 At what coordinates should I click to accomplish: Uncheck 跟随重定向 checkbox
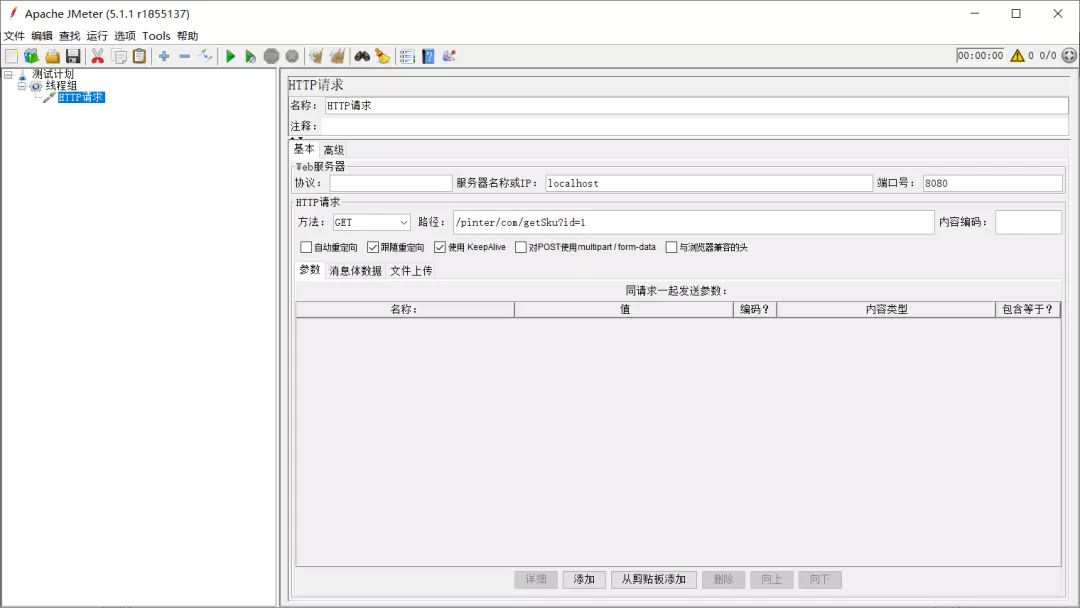tap(373, 247)
